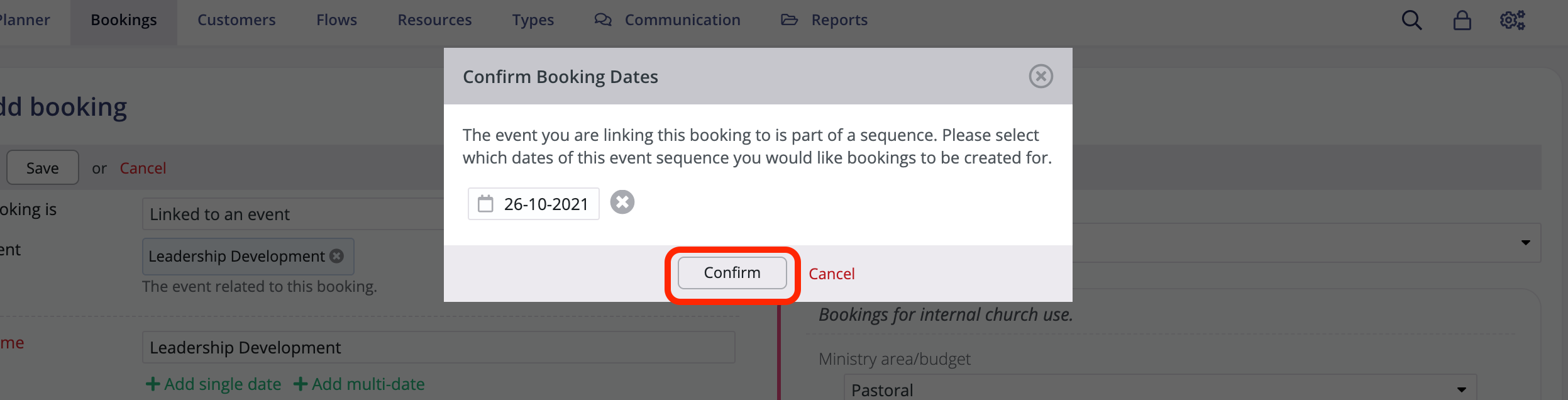Image resolution: width=1568 pixels, height=400 pixels.
Task: Clear the 26-10-2021 date with the X
Action: coord(623,202)
